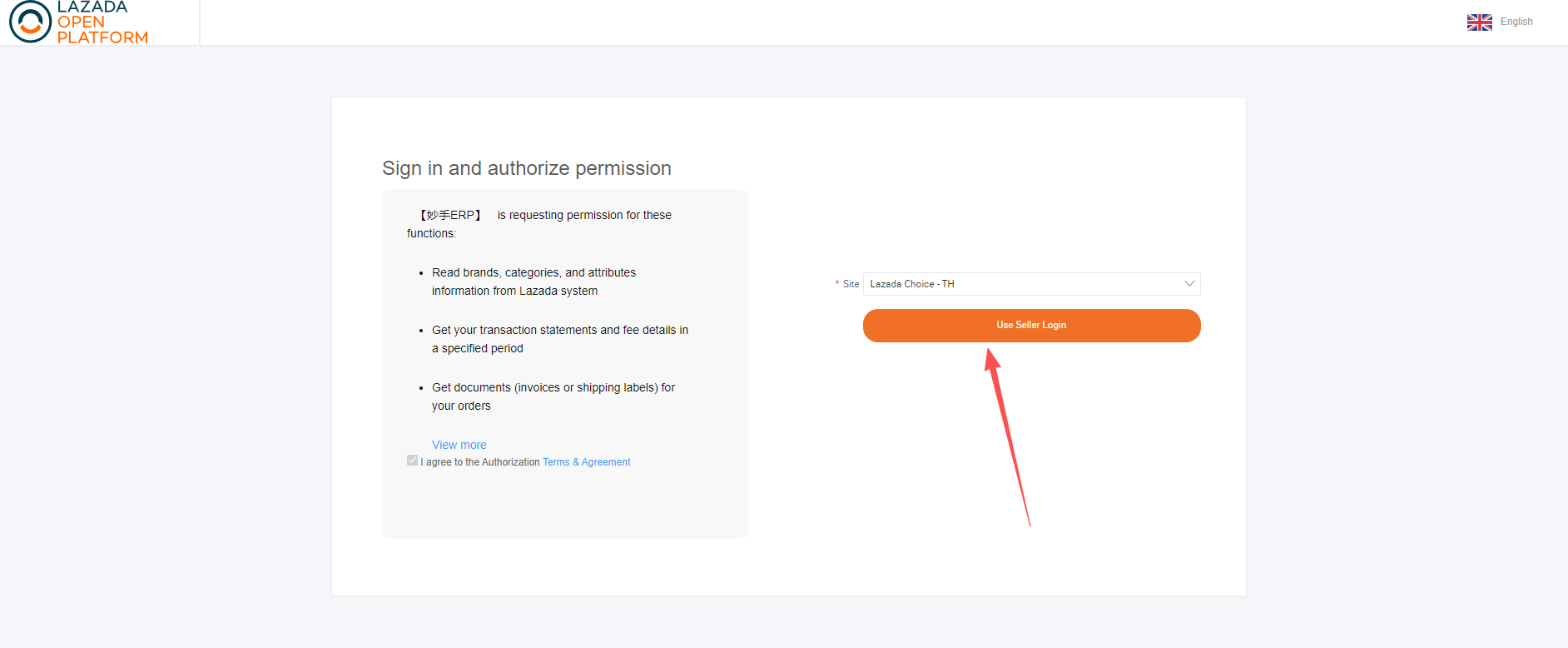Click the red asterisk beside Site
This screenshot has width=1568, height=648.
837,284
